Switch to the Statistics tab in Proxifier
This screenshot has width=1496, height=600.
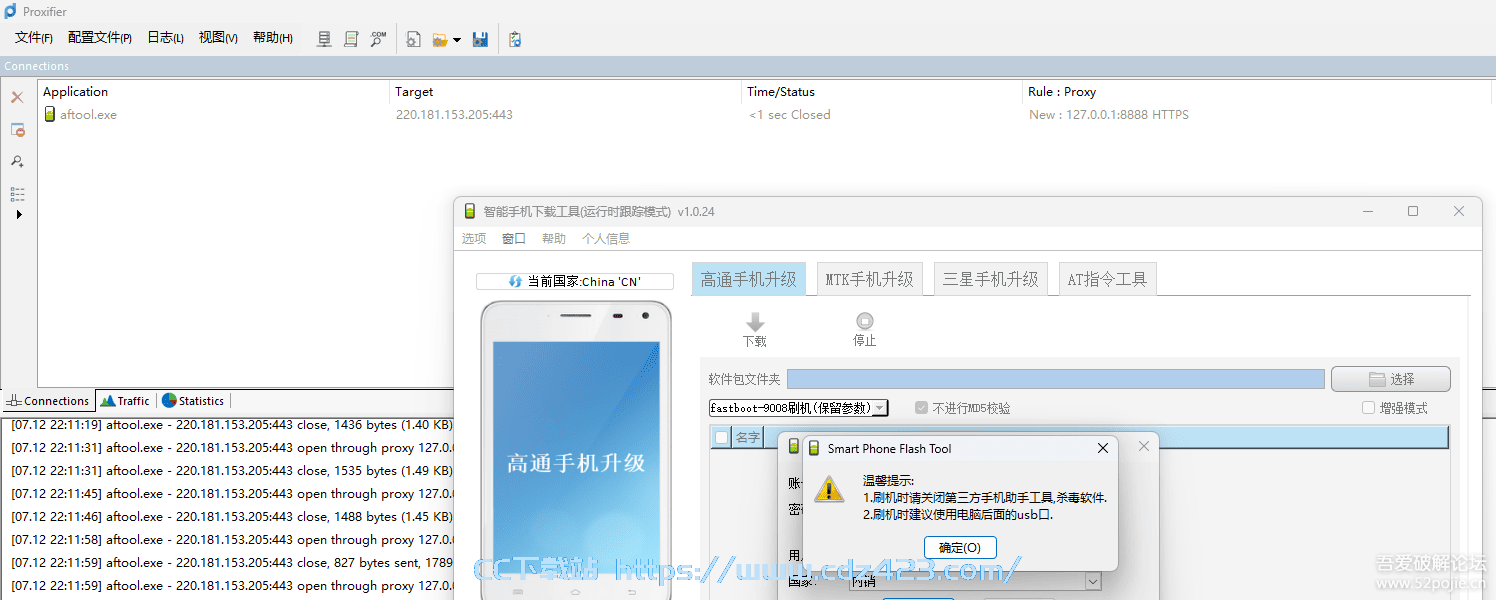(193, 401)
